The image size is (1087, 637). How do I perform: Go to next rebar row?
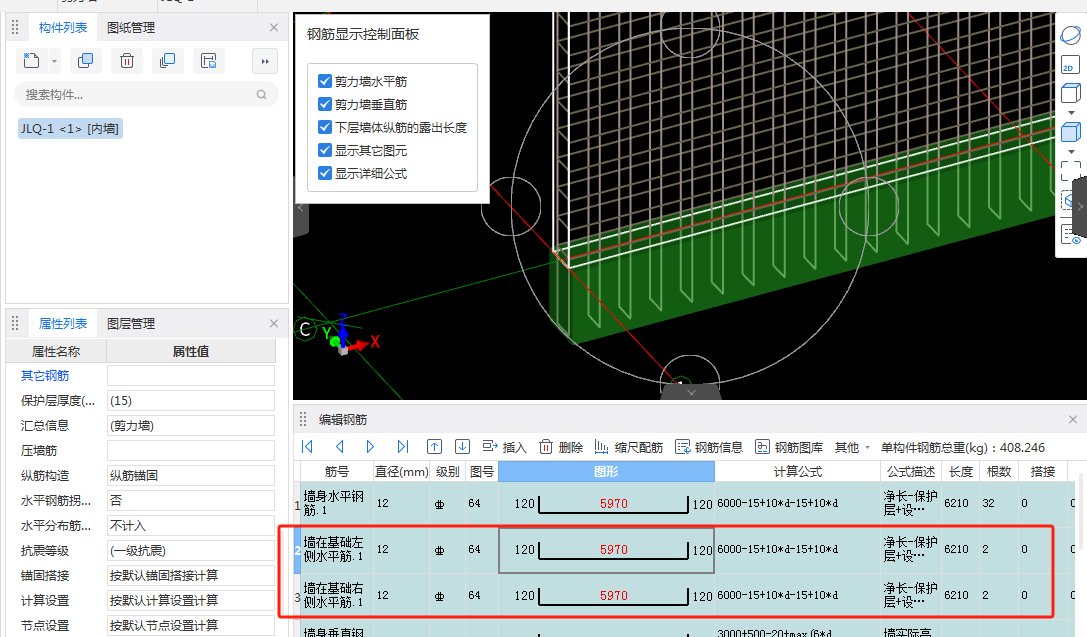point(370,447)
